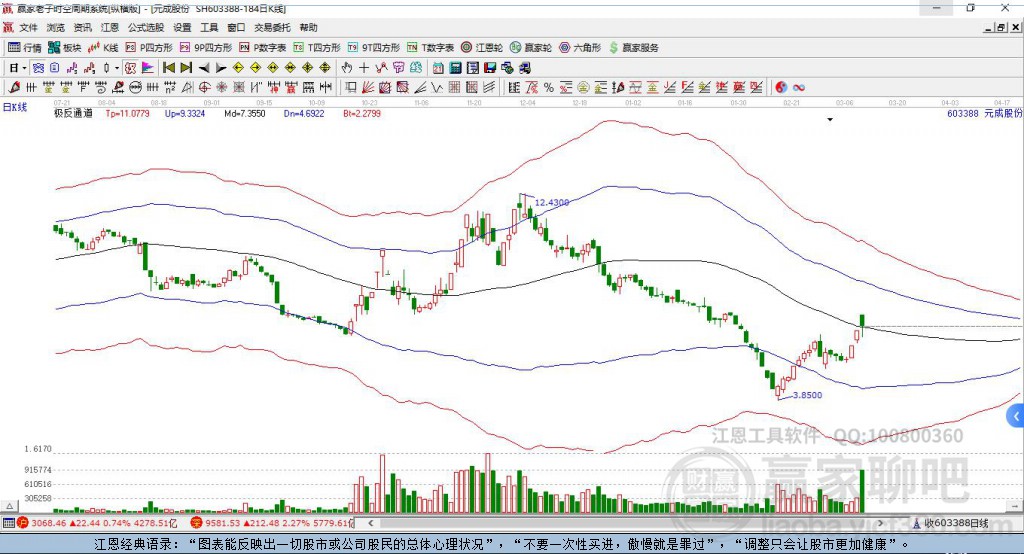The width and height of the screenshot is (1024, 554).
Task: Open the 六角形 hexagon tool
Action: pyautogui.click(x=580, y=48)
